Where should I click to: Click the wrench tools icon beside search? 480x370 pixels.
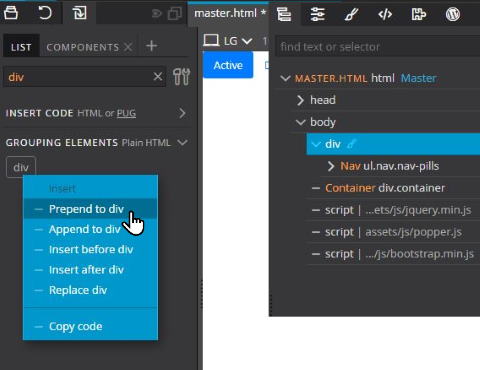tap(182, 77)
